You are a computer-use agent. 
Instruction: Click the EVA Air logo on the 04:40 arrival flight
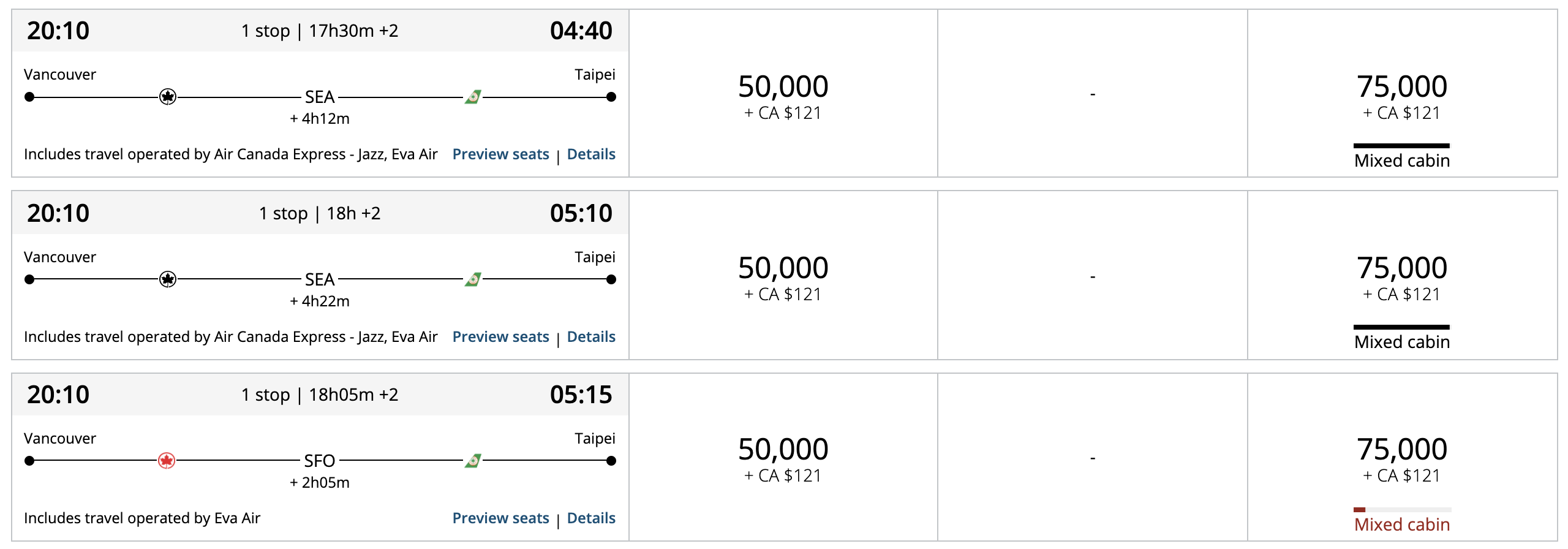tap(473, 97)
